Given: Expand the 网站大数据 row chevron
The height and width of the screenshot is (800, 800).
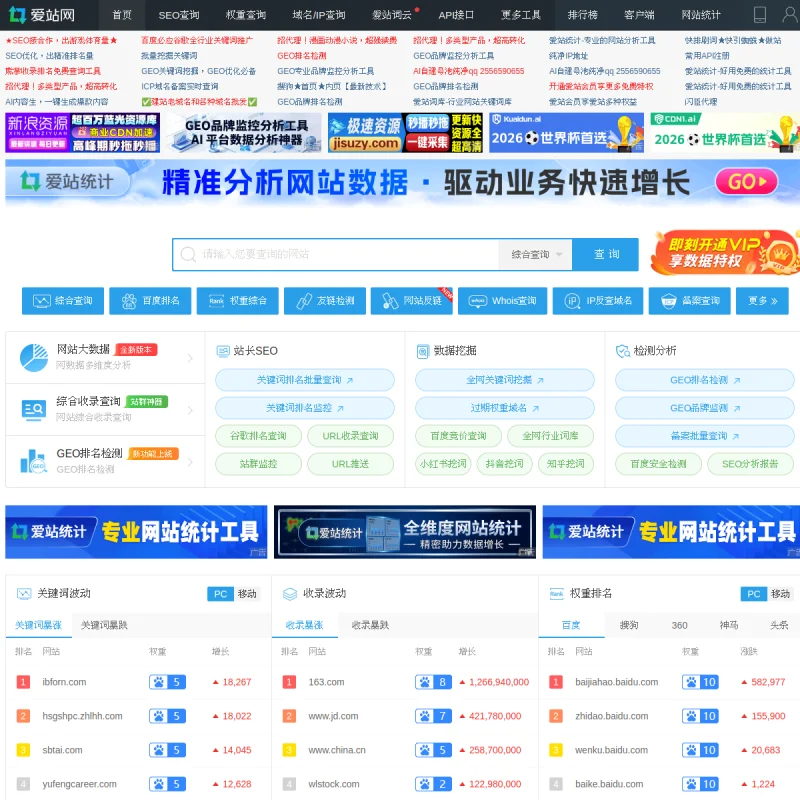Looking at the screenshot, I should coord(190,358).
